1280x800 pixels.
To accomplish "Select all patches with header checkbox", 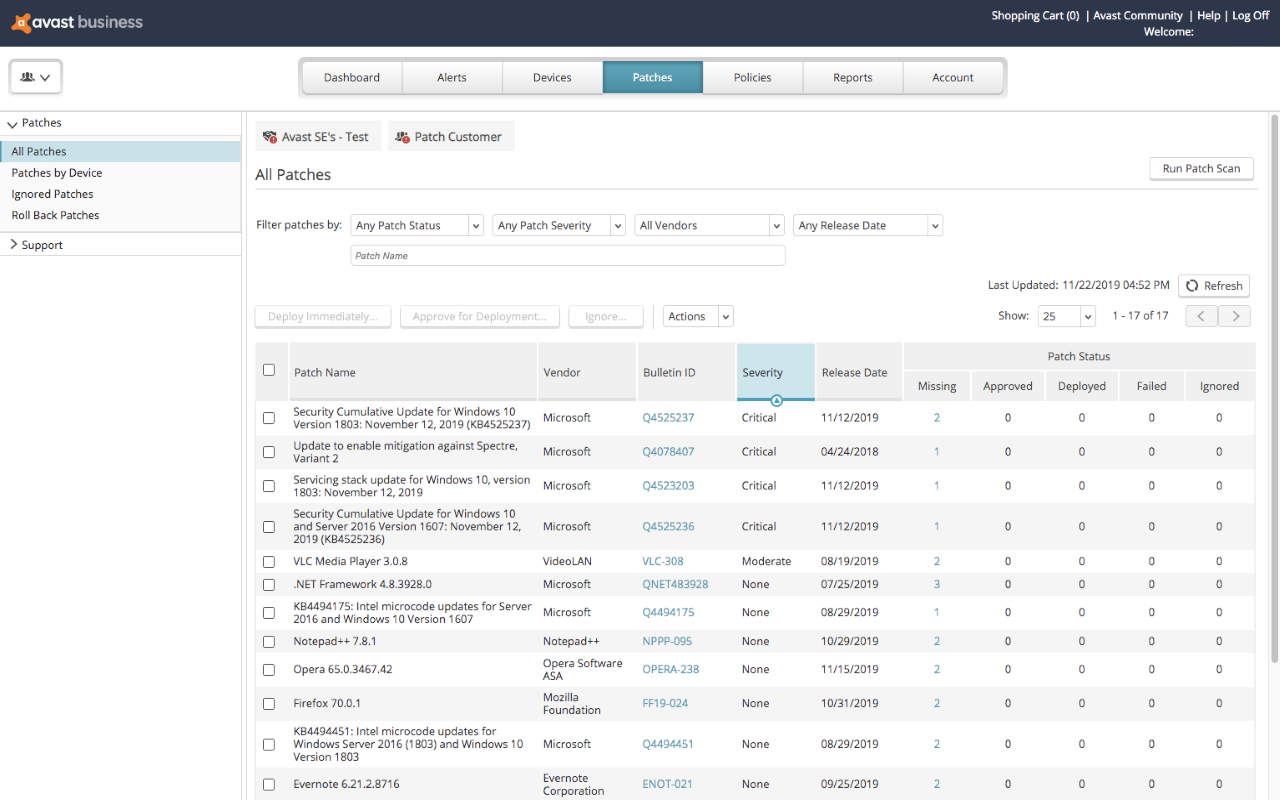I will [x=269, y=370].
